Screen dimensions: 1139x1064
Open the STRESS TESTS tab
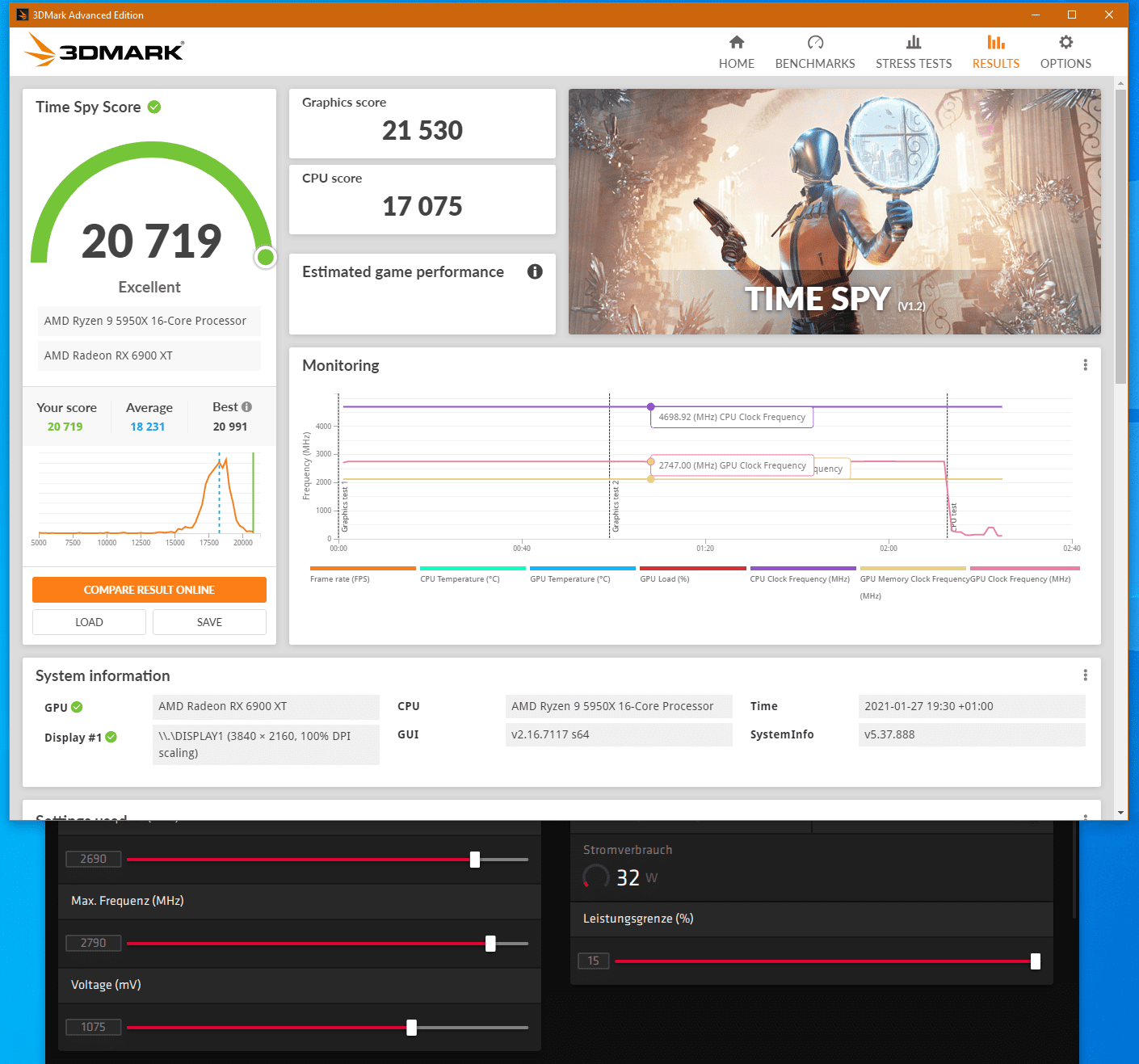point(914,53)
